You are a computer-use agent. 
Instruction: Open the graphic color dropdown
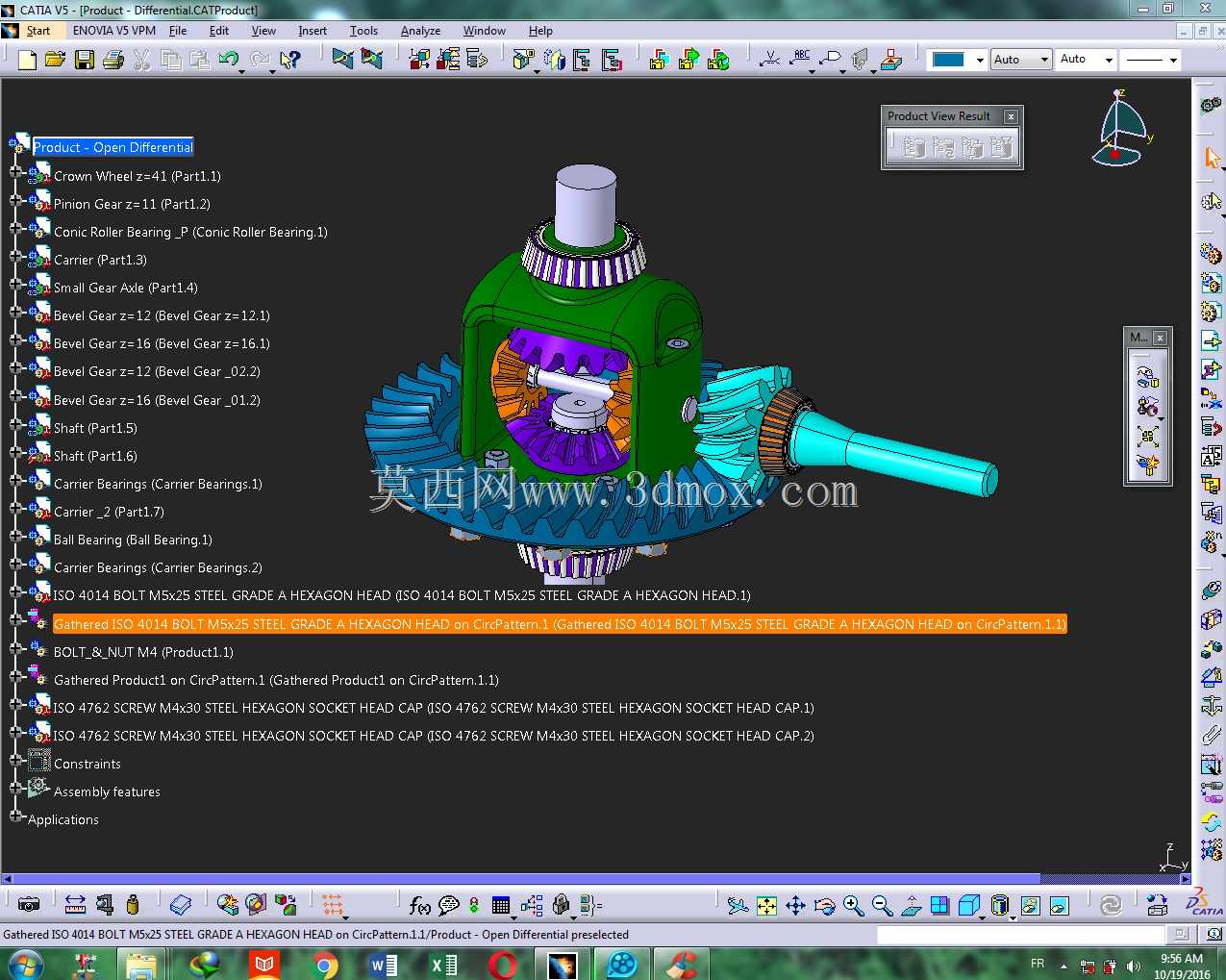pyautogui.click(x=980, y=60)
